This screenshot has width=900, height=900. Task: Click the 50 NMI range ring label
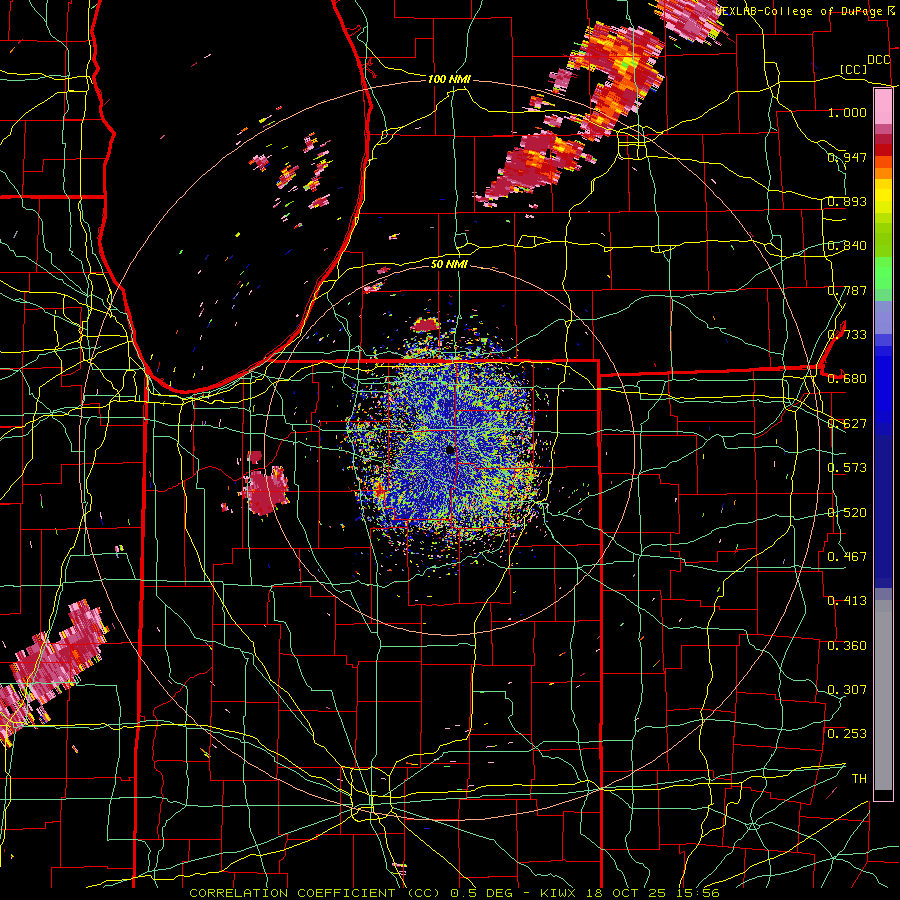click(449, 264)
